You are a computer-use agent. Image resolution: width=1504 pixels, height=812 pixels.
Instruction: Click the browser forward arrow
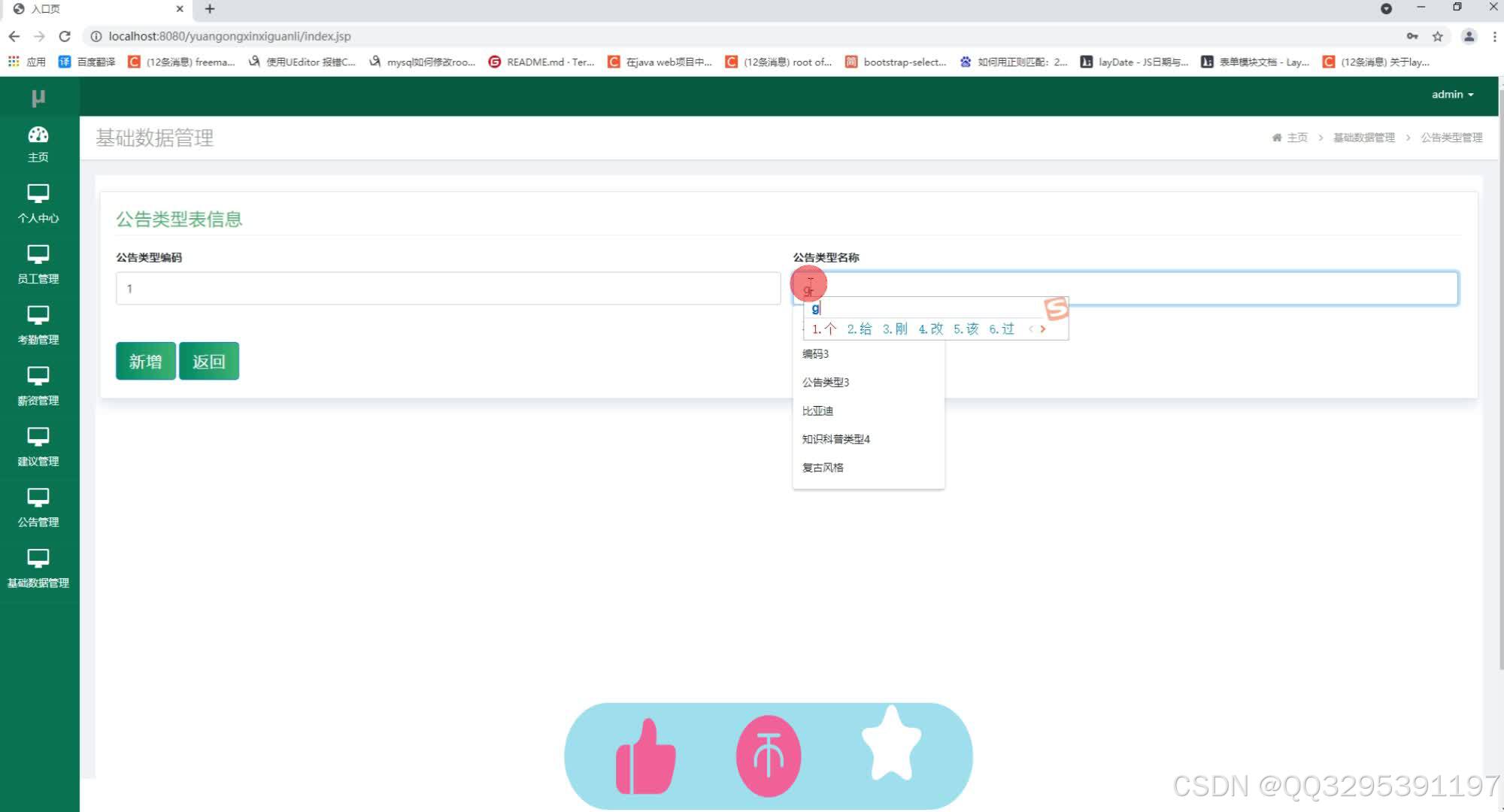[x=39, y=36]
